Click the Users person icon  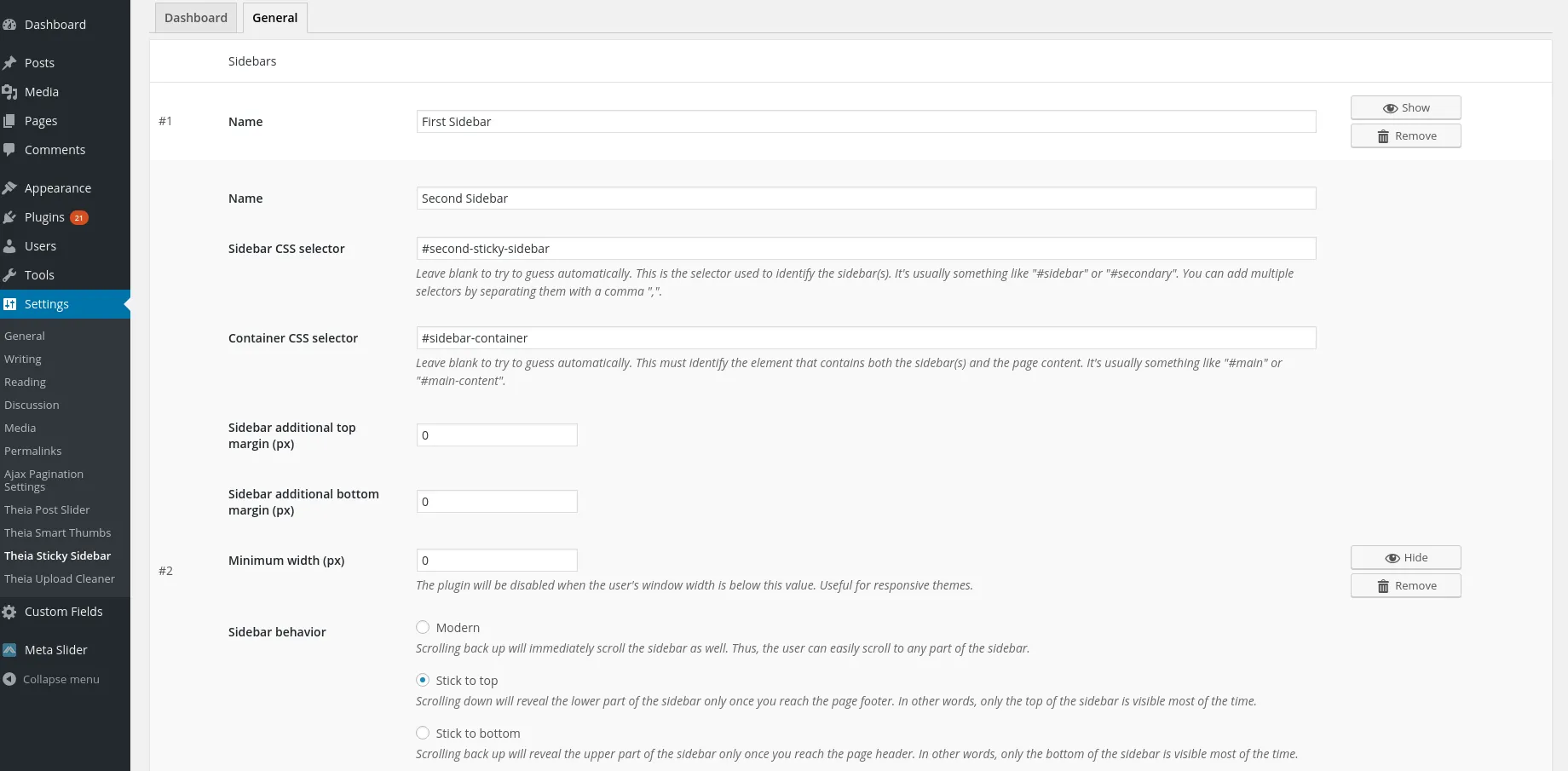click(9, 246)
